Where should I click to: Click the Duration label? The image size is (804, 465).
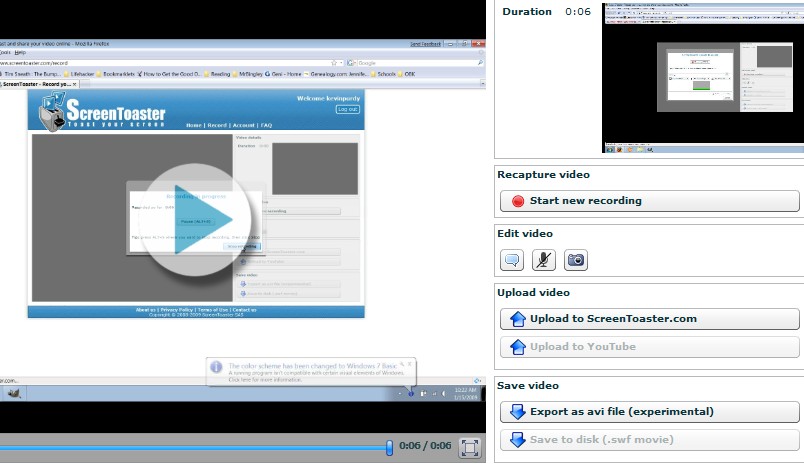tap(527, 12)
